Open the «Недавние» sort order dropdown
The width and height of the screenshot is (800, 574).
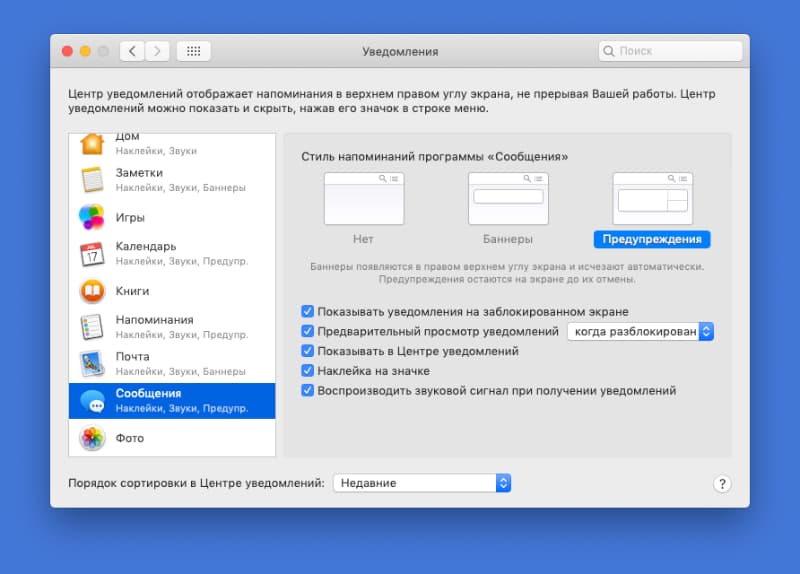coord(422,483)
